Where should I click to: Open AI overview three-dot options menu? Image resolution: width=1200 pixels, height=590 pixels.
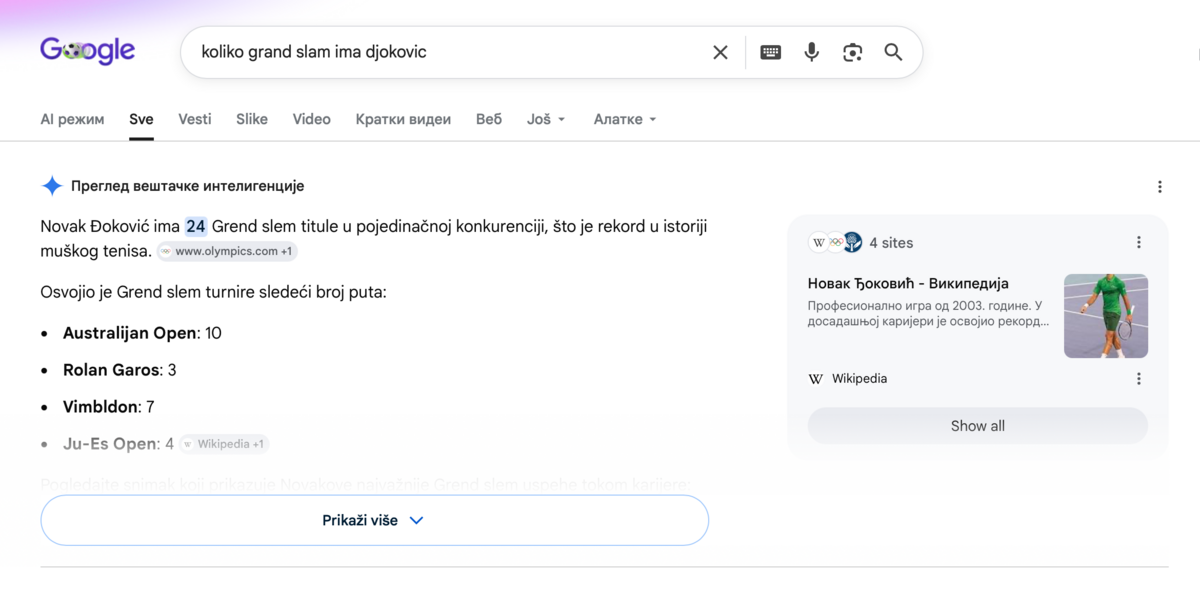pyautogui.click(x=1159, y=186)
